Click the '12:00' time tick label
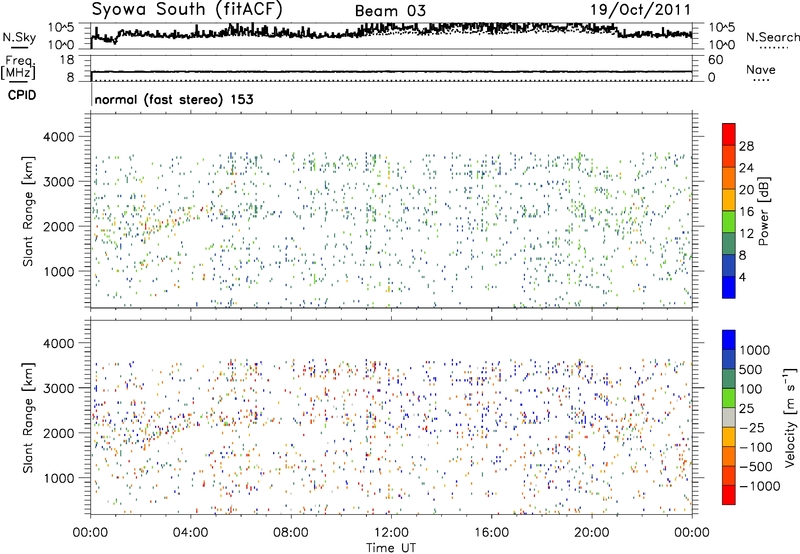The image size is (800, 554). 391,533
